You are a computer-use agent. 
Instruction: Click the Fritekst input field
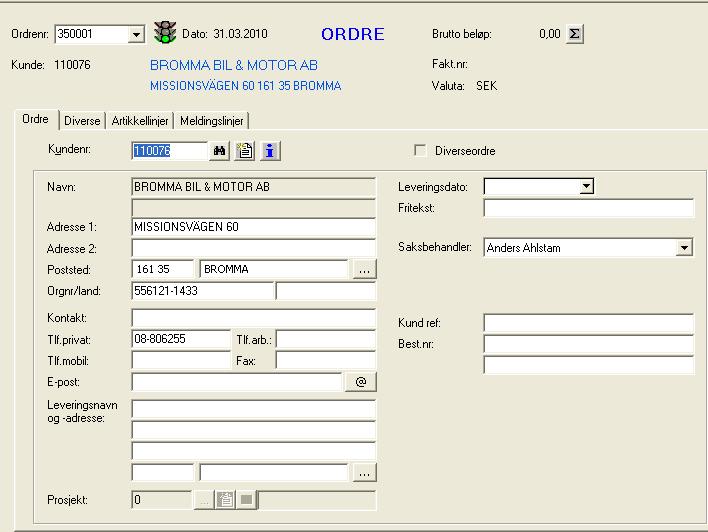[588, 208]
